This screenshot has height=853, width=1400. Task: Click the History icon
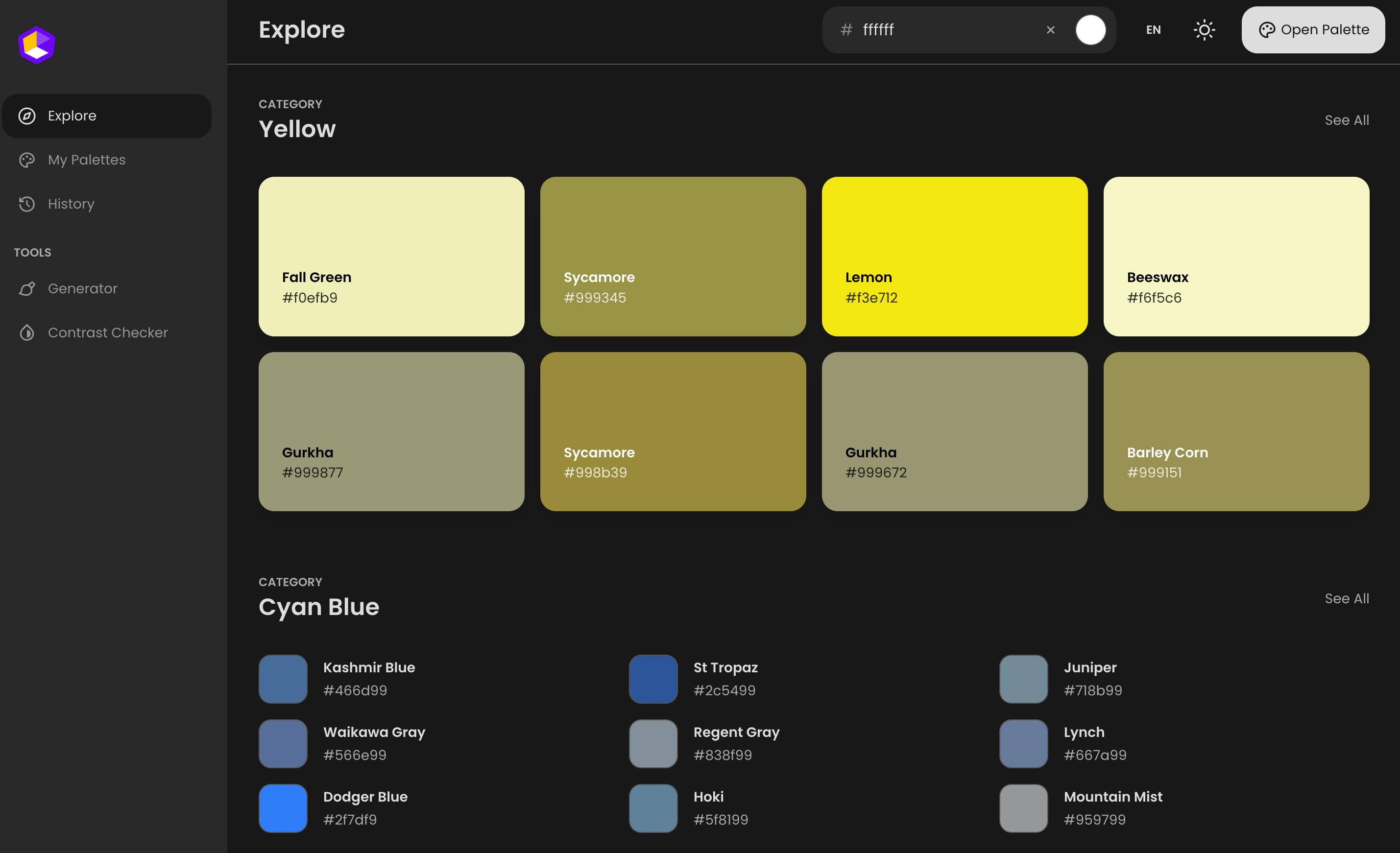(x=27, y=204)
